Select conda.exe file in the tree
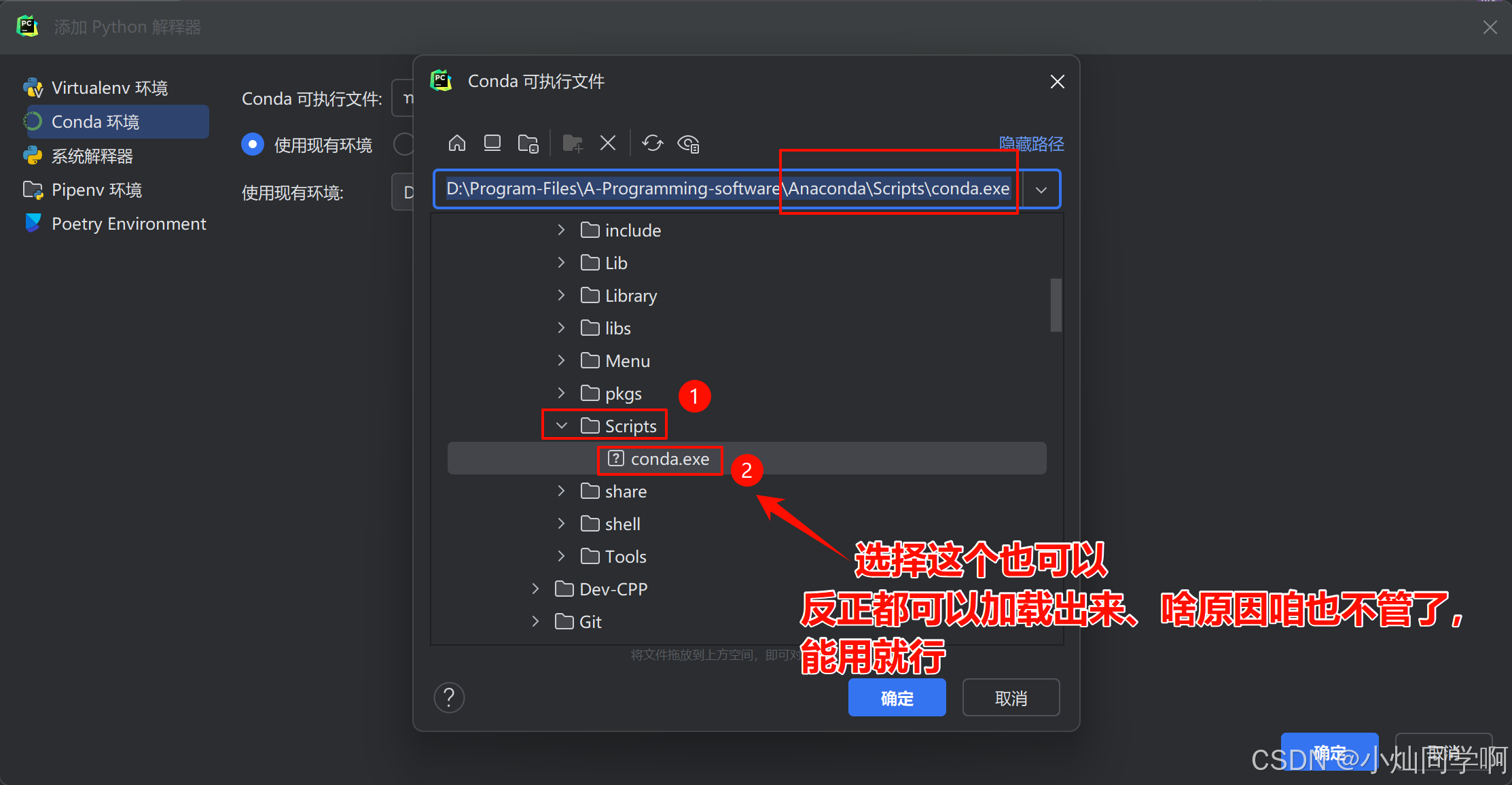This screenshot has height=785, width=1512. tap(669, 459)
